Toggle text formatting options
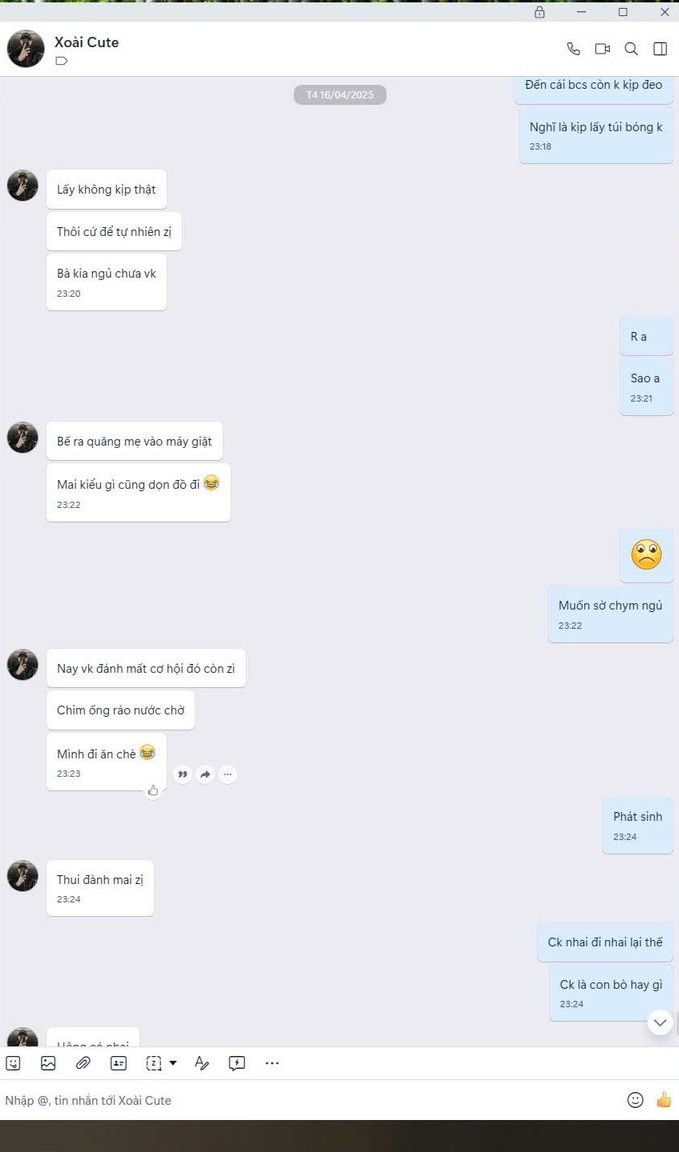The width and height of the screenshot is (679, 1152). (x=201, y=1062)
